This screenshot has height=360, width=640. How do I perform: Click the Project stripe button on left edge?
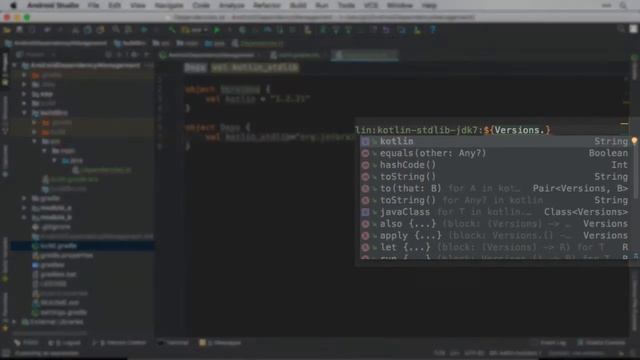pyautogui.click(x=5, y=68)
